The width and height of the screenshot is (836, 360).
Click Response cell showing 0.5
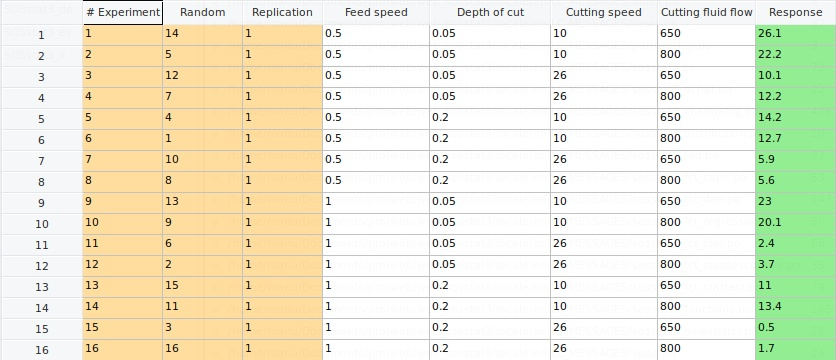click(795, 329)
